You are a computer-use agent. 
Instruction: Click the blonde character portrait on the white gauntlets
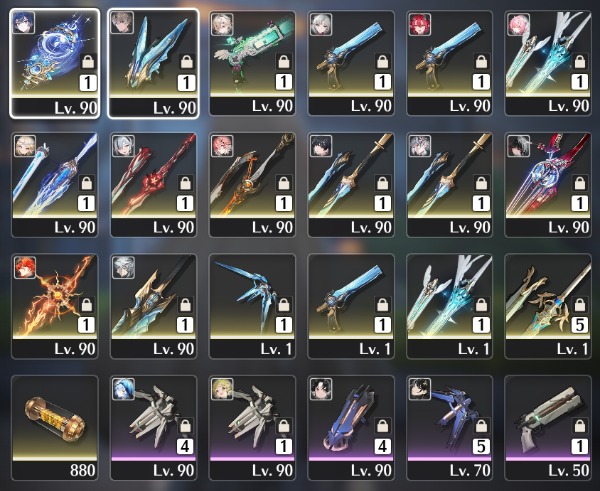tap(222, 389)
